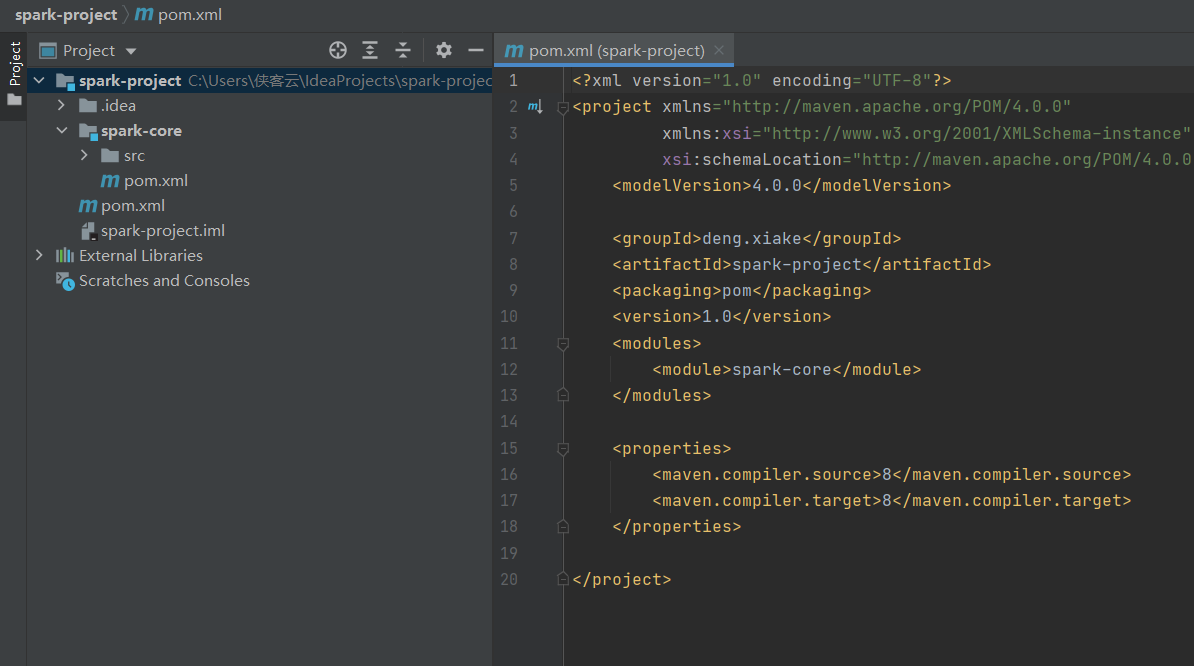This screenshot has height=666, width=1194.
Task: Click the folder icon in the left tool stripe
Action: tap(14, 100)
